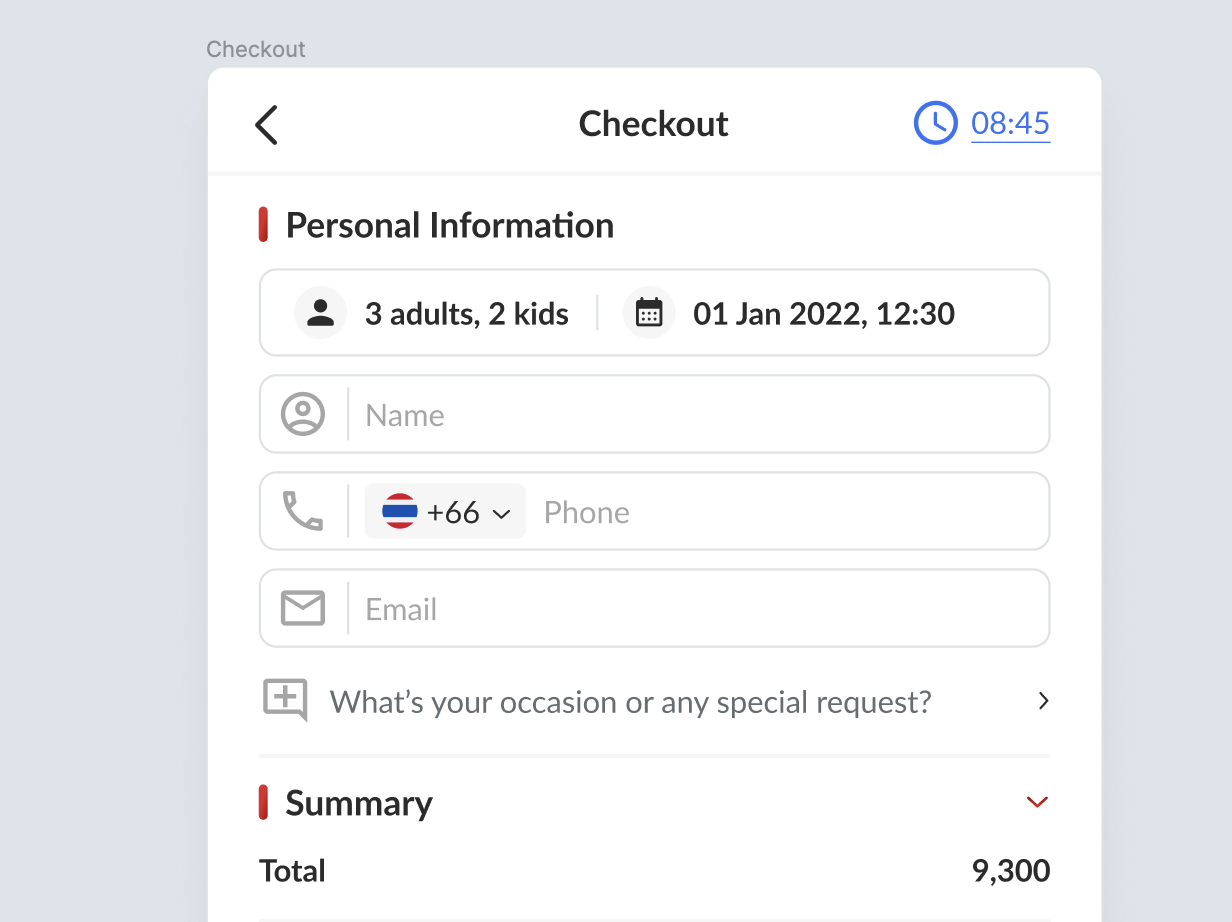Open the 3 adults, 2 kids selector

[466, 314]
